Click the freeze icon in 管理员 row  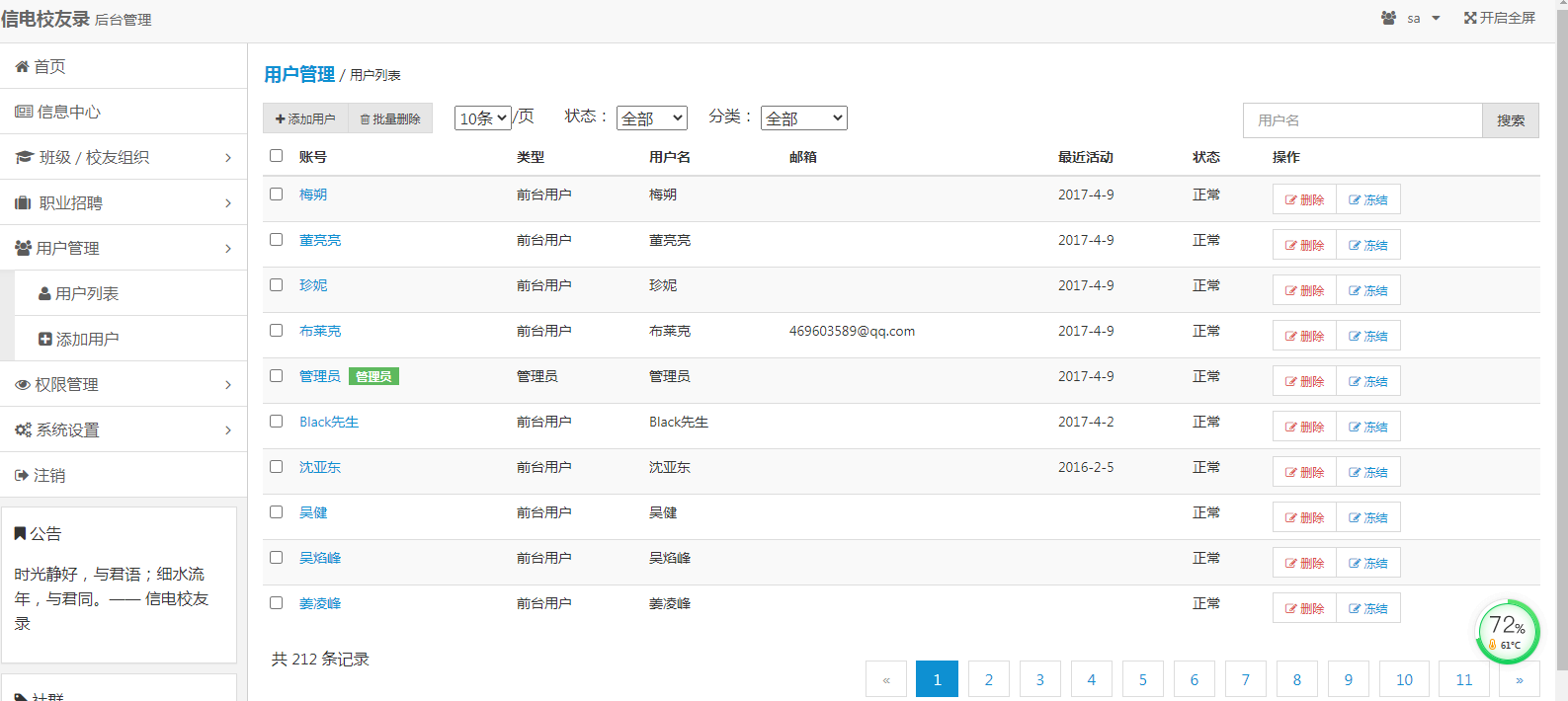(x=1355, y=382)
